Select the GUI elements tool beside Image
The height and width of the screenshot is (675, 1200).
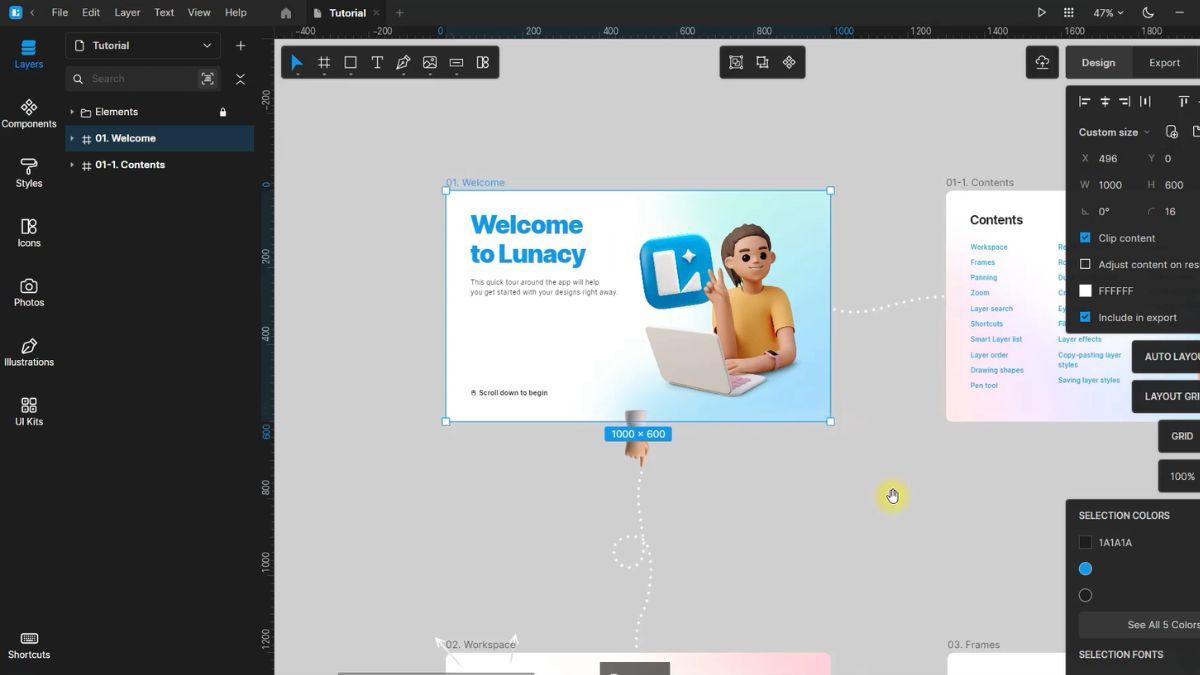pos(456,62)
